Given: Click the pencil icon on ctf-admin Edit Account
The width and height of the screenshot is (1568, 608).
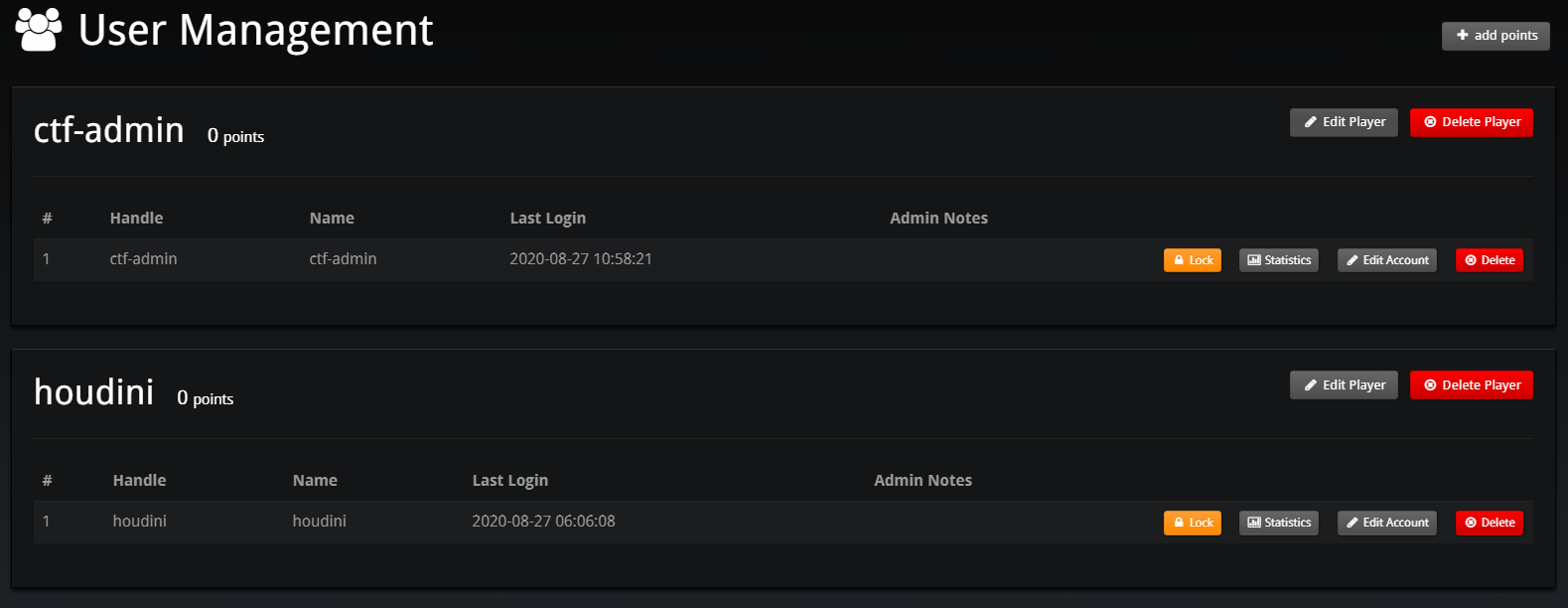Looking at the screenshot, I should pos(1352,259).
